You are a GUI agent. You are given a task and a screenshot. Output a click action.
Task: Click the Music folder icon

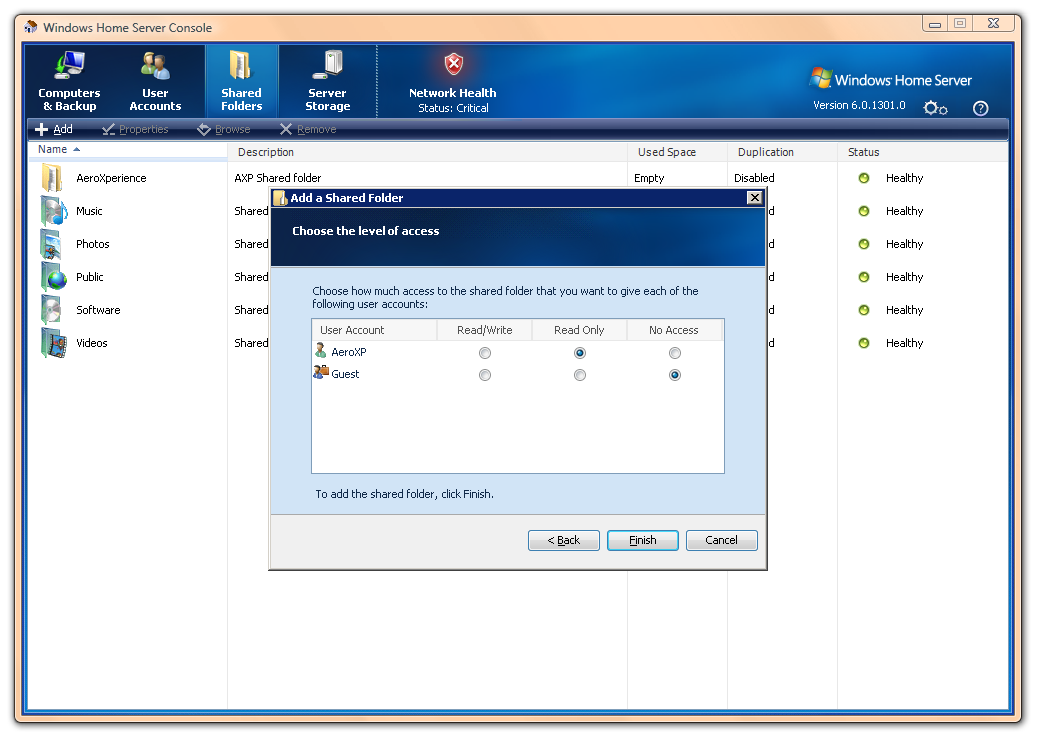[53, 211]
